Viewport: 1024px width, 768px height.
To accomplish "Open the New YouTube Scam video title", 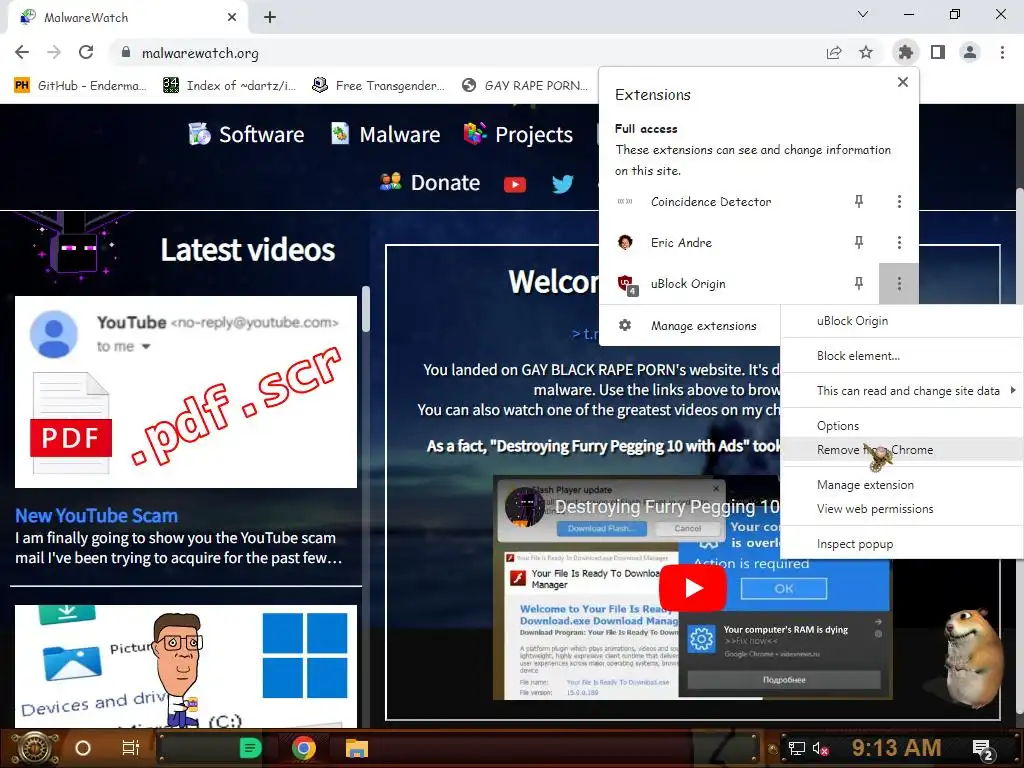I will 97,515.
